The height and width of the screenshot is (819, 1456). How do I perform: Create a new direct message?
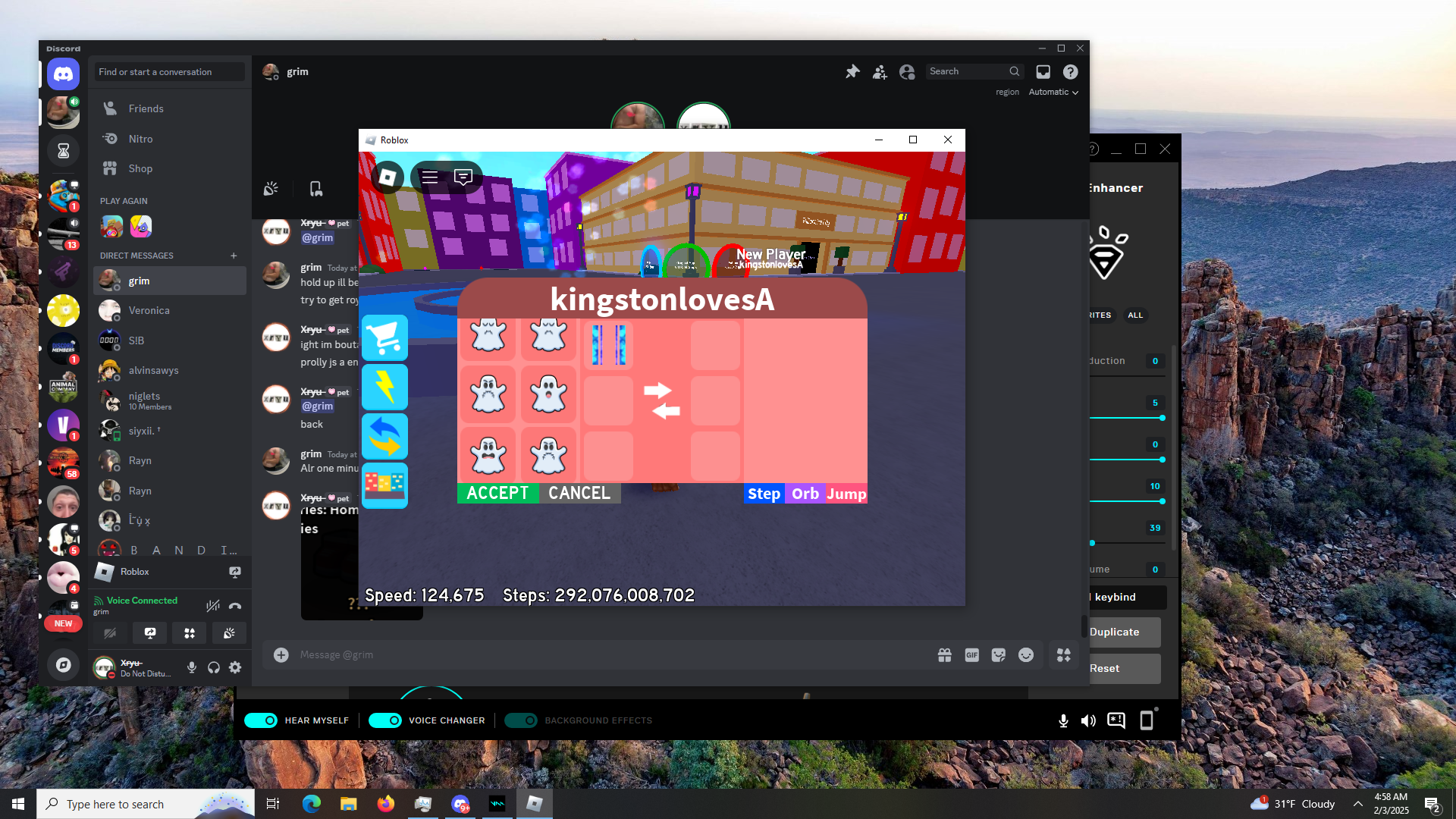coord(234,256)
